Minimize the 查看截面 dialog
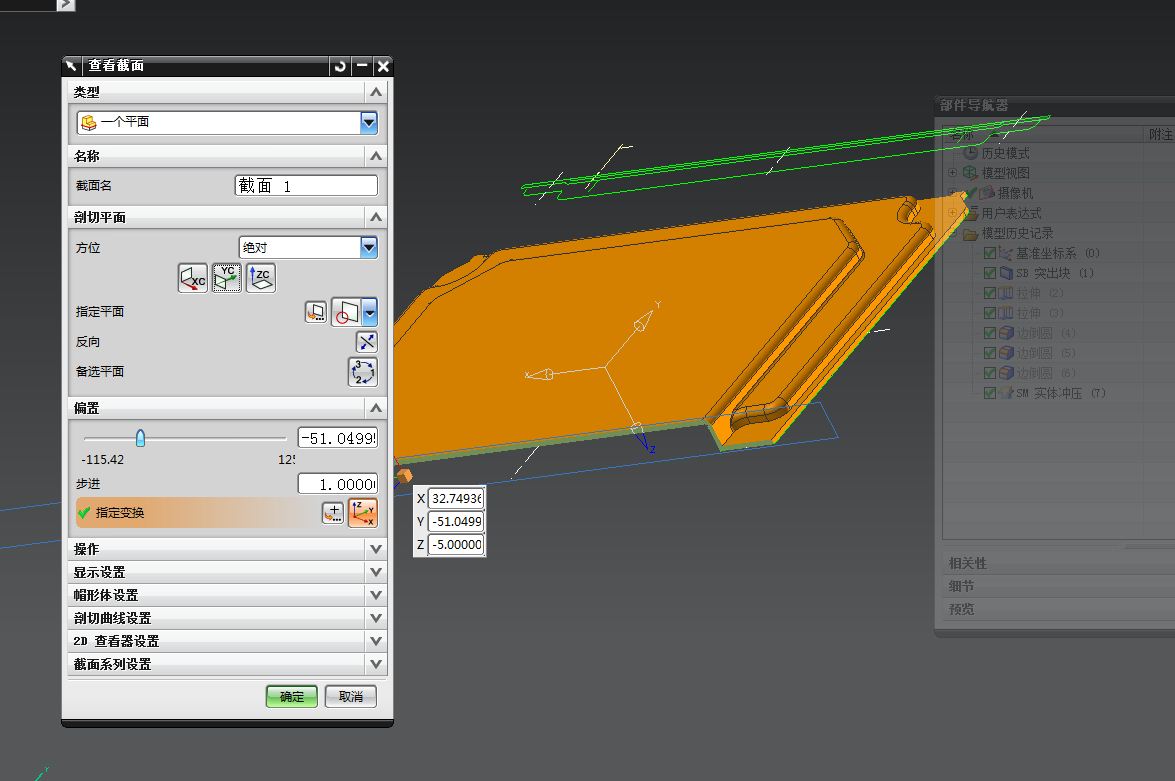Screen dimensions: 1175x781 point(362,66)
